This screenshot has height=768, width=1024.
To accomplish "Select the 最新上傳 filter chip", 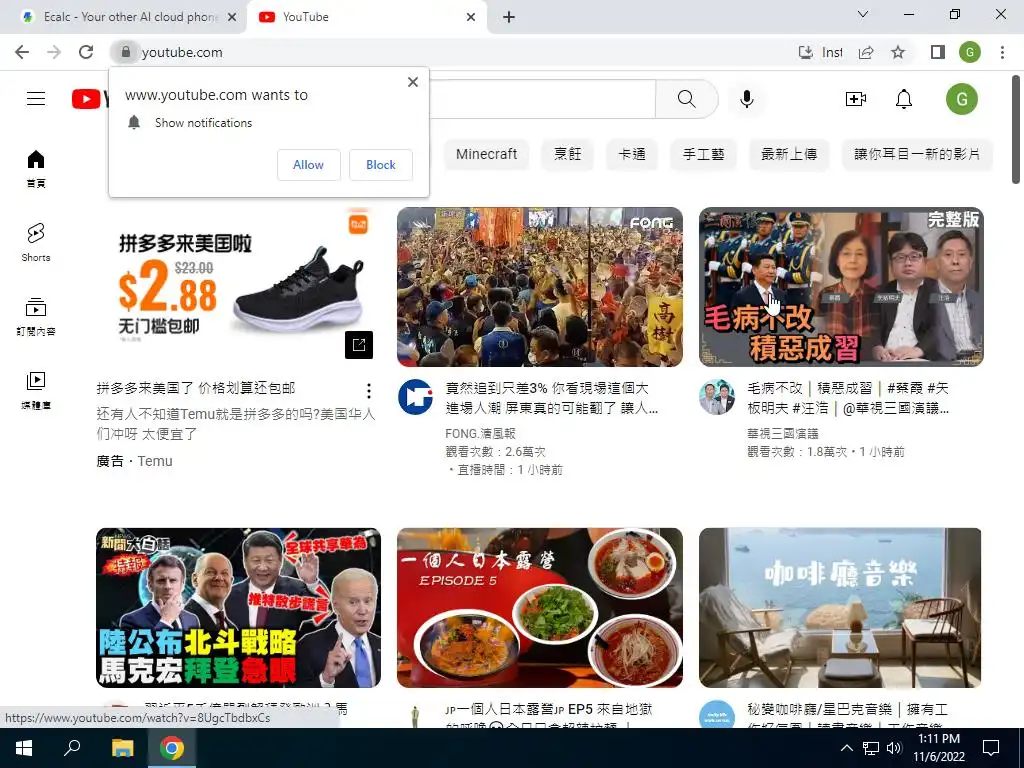I will tap(789, 154).
